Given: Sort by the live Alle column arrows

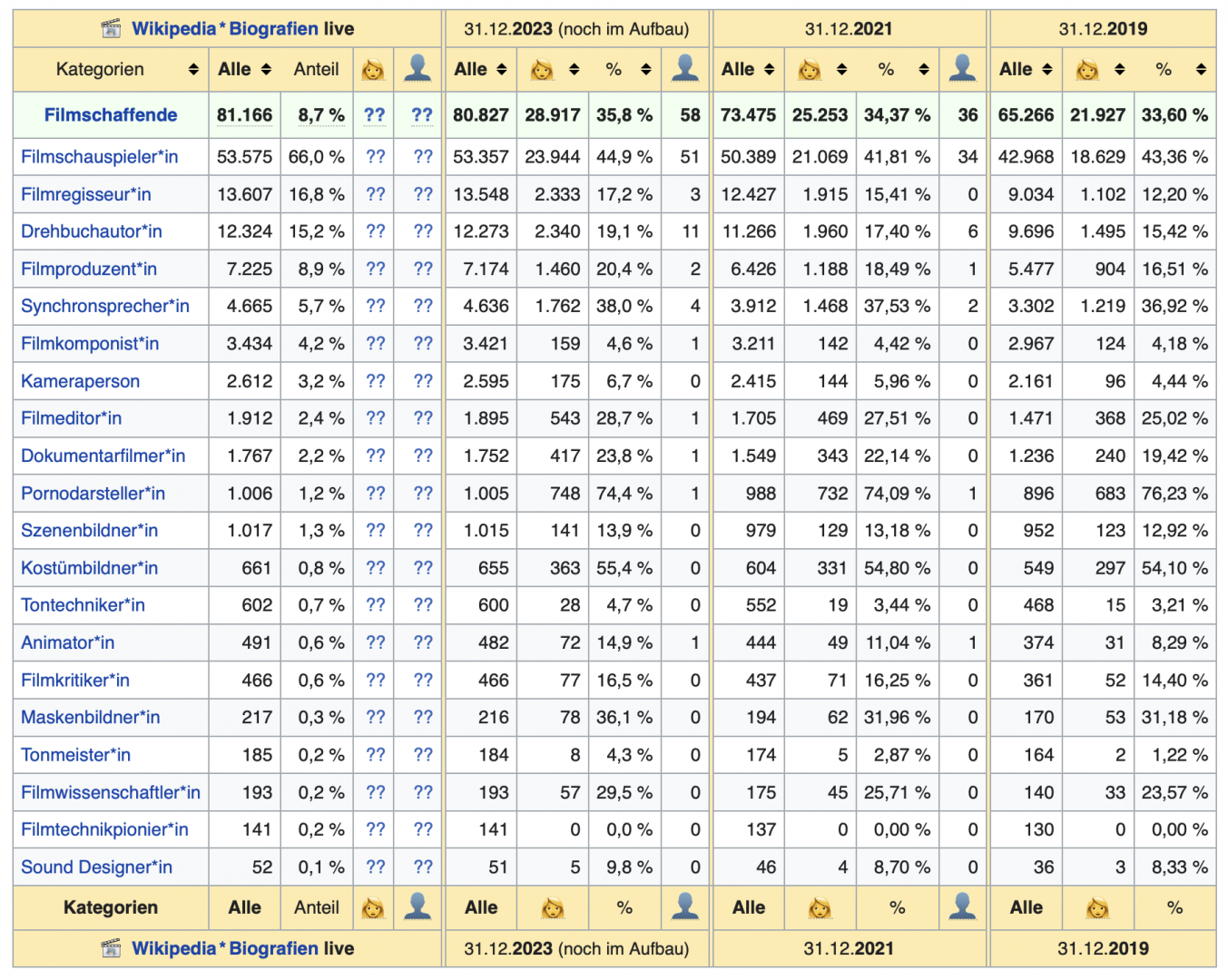Looking at the screenshot, I should pyautogui.click(x=266, y=70).
